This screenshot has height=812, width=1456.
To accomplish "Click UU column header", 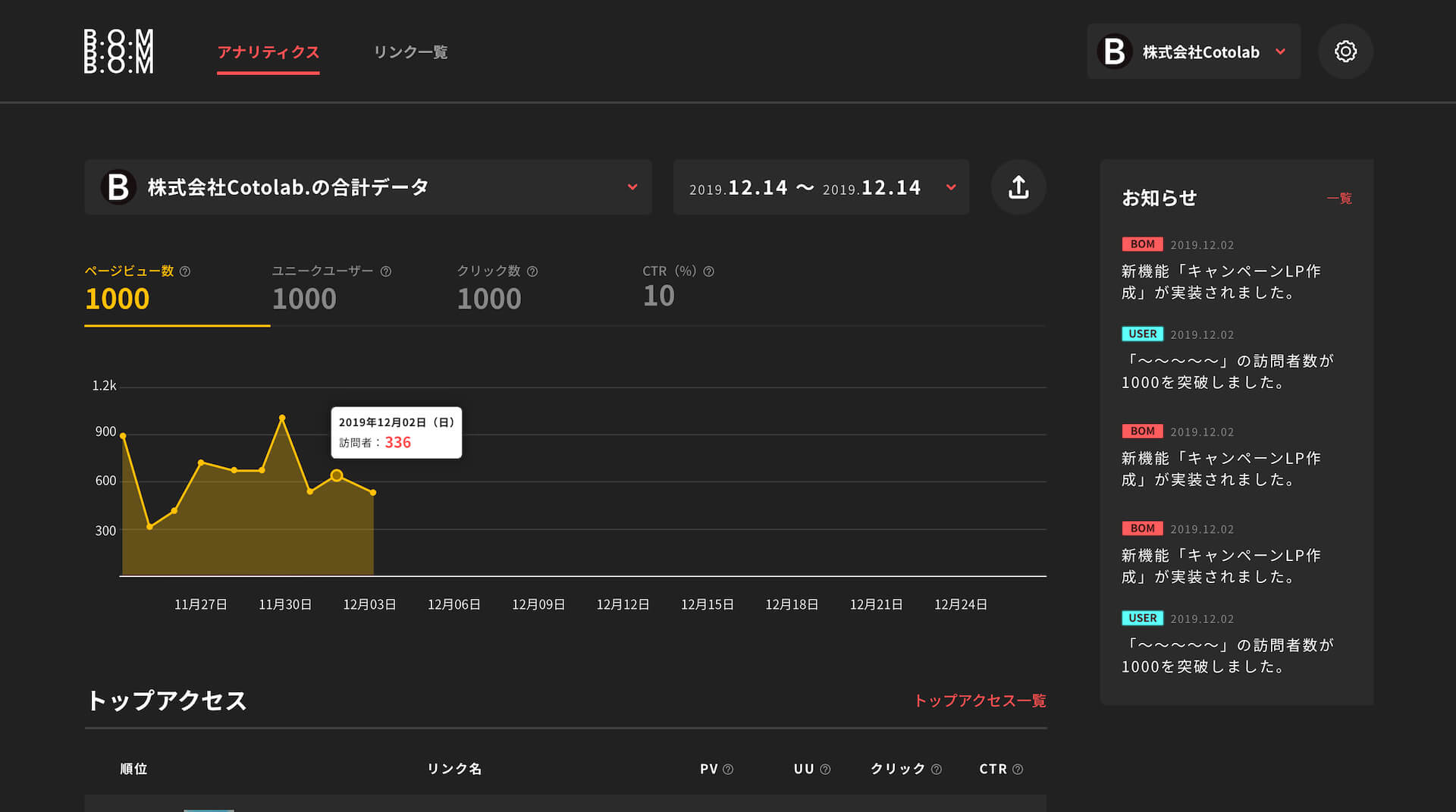I will pos(804,770).
